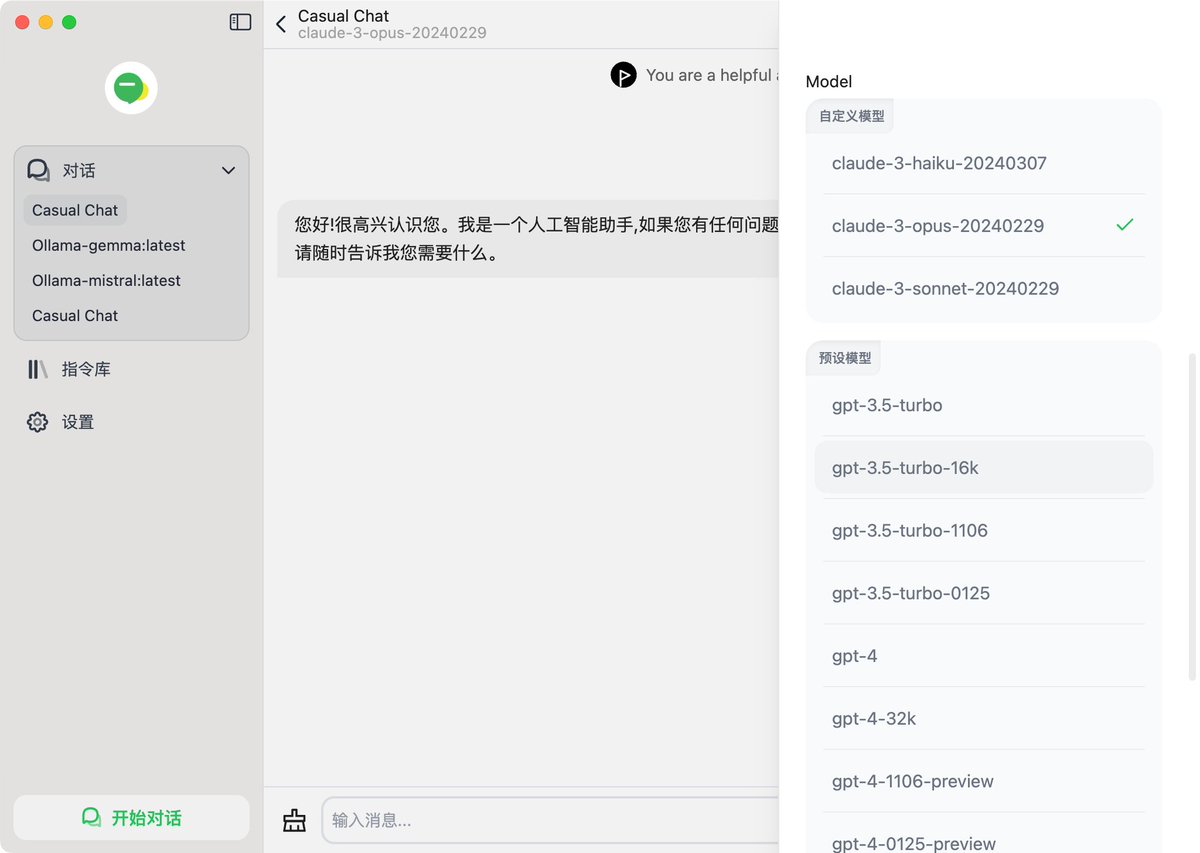The height and width of the screenshot is (853, 1200).
Task: Collapse the 对话 section chevron
Action: pyautogui.click(x=228, y=171)
